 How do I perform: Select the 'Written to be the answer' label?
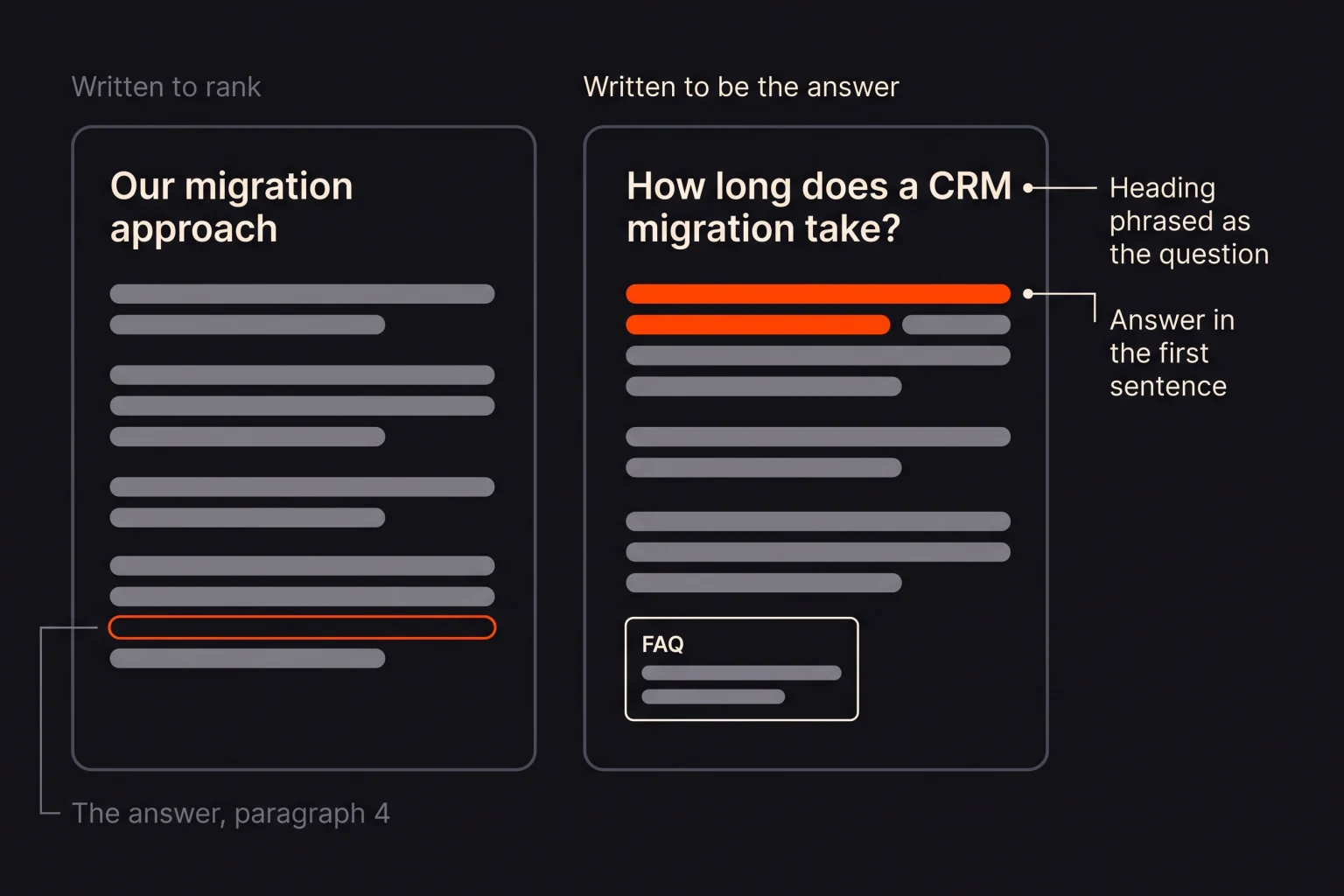(741, 87)
